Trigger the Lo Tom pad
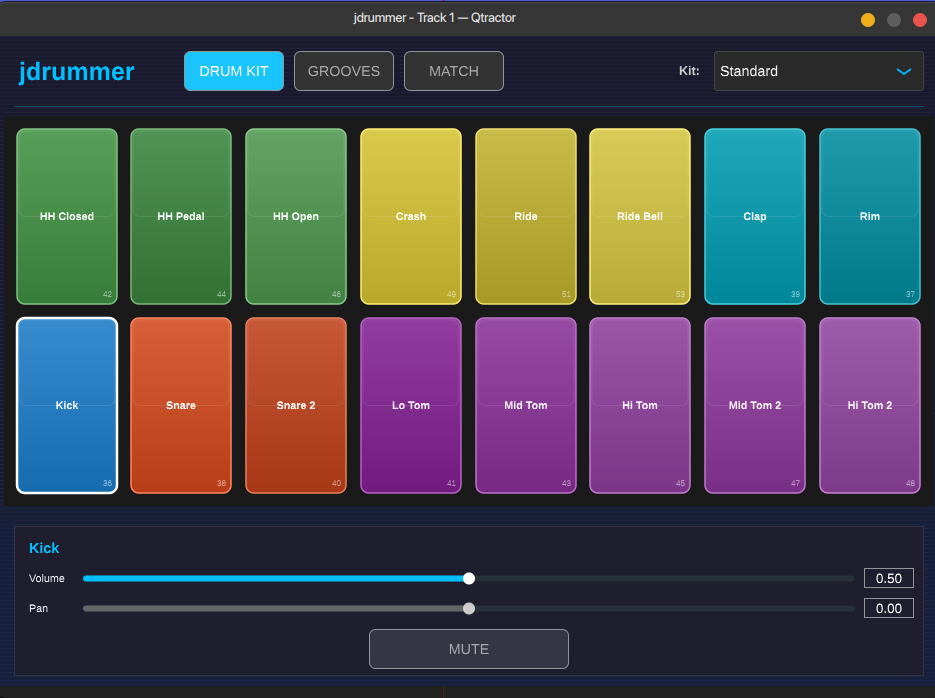The image size is (935, 698). point(410,405)
